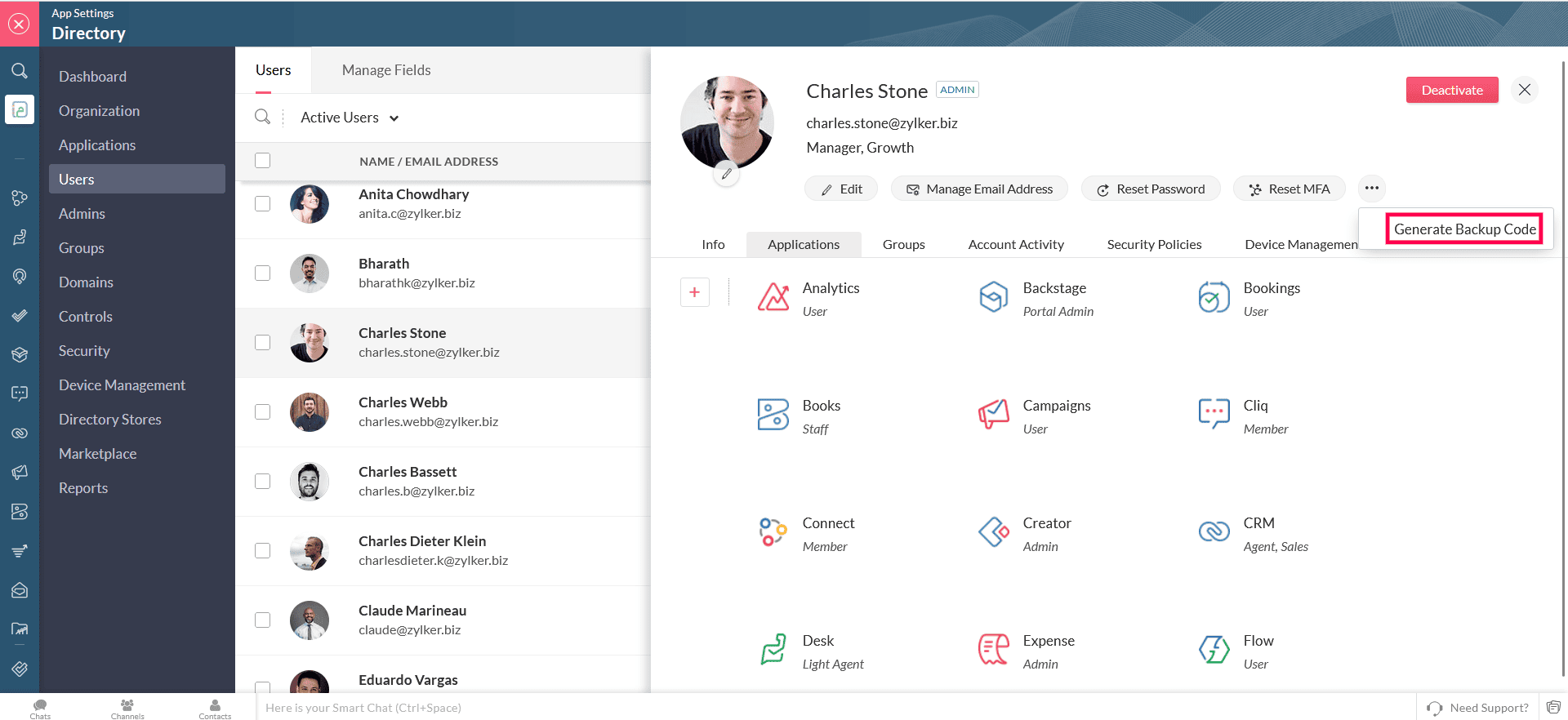Select the Claude Marineau user row name

coord(412,611)
